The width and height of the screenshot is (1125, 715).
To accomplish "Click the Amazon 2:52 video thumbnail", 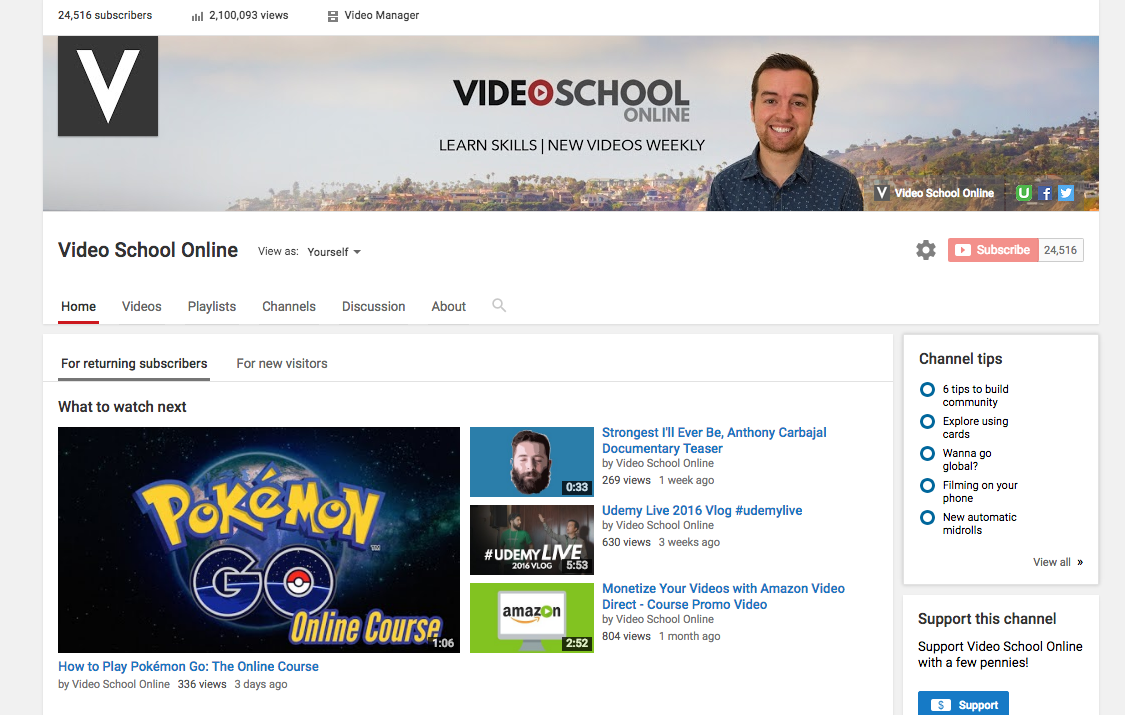I will point(532,617).
